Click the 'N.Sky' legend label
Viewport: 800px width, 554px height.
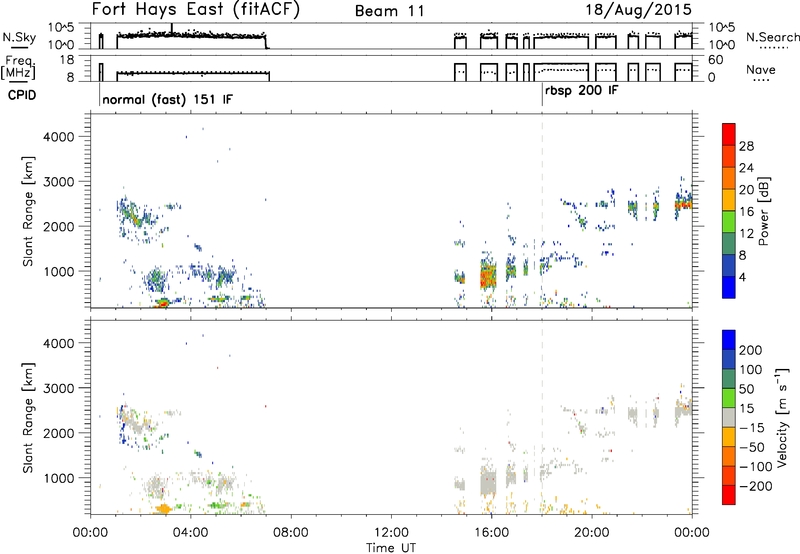[x=19, y=37]
